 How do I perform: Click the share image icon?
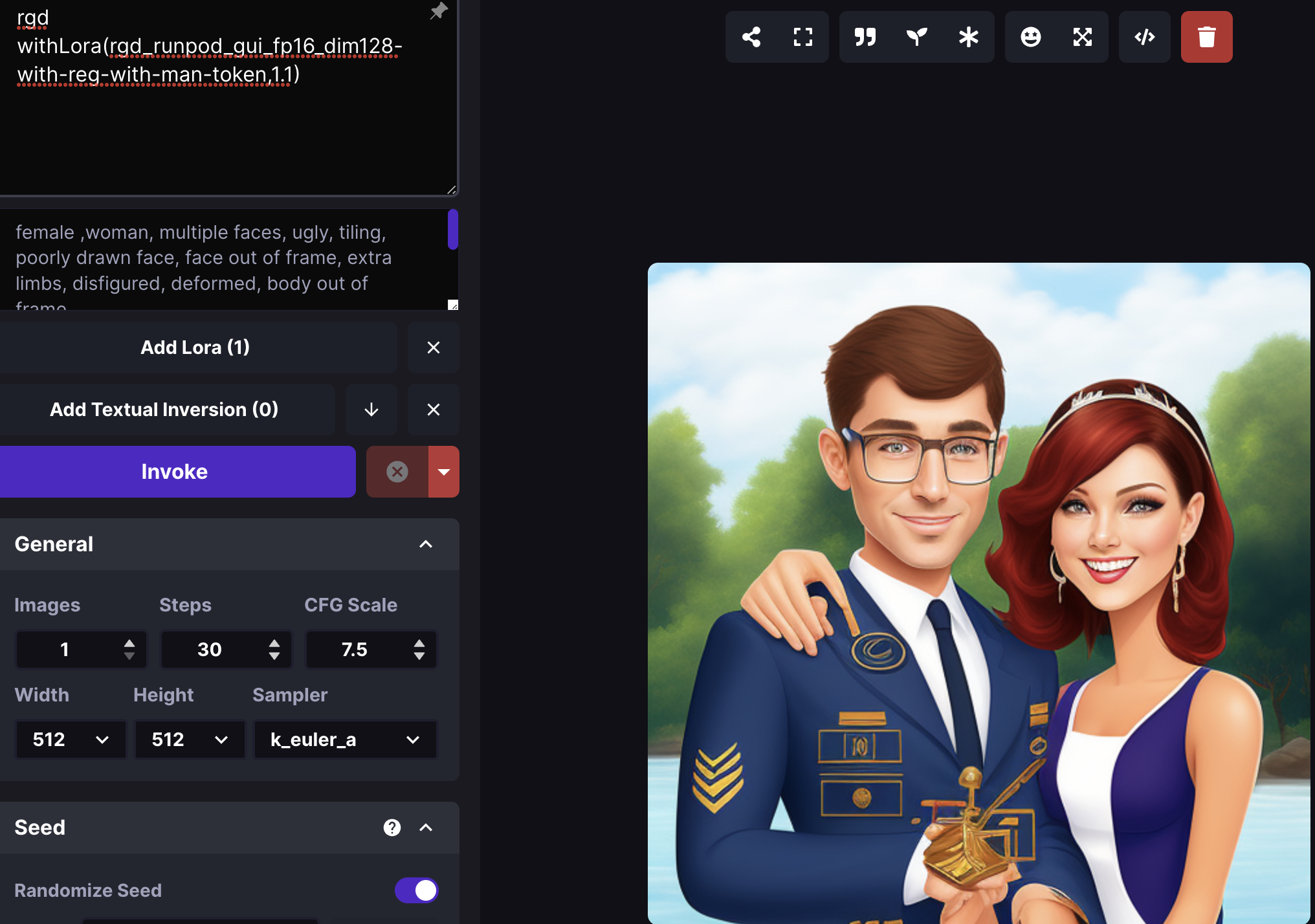751,37
